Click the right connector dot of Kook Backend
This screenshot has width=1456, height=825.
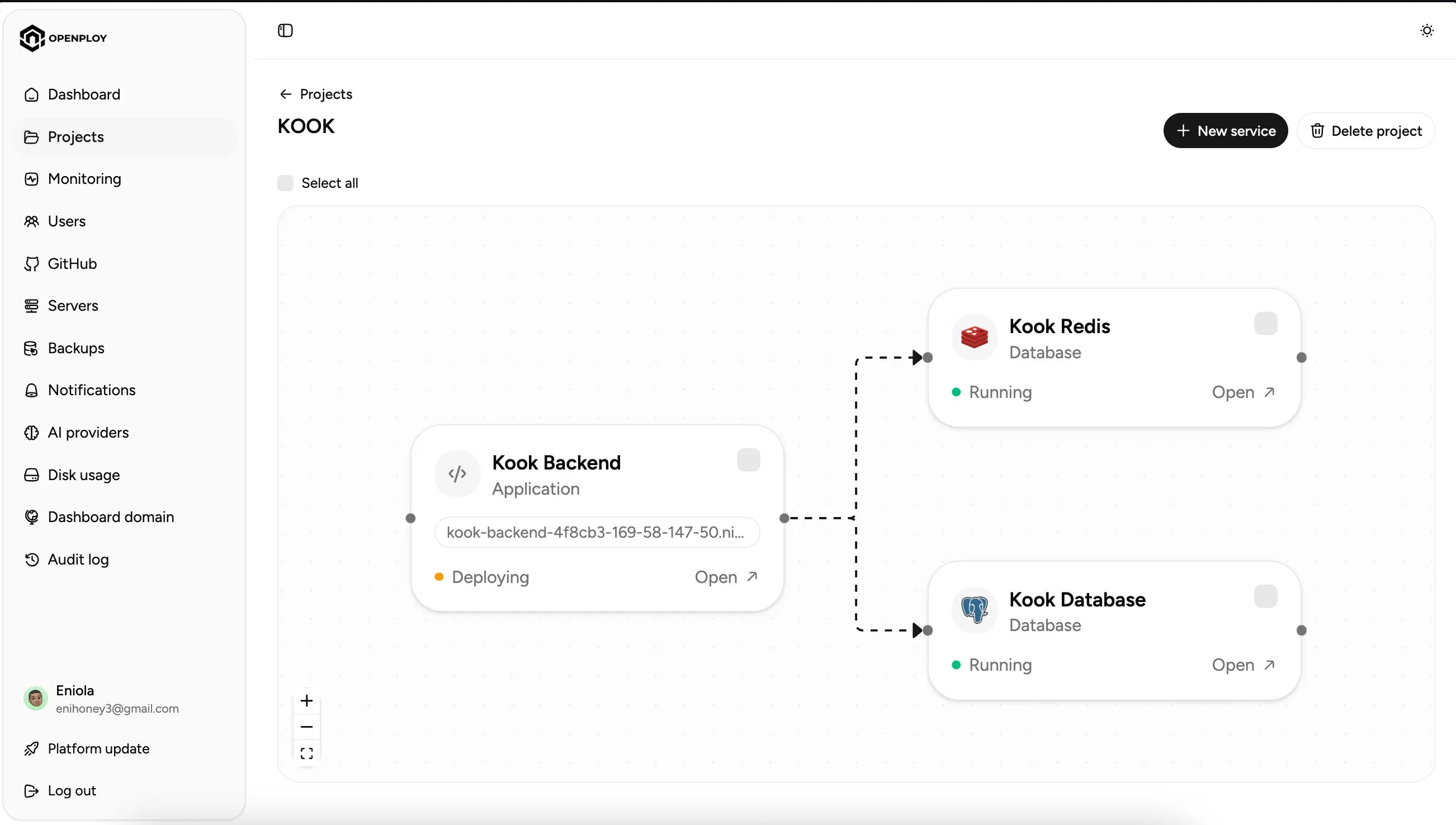tap(784, 518)
